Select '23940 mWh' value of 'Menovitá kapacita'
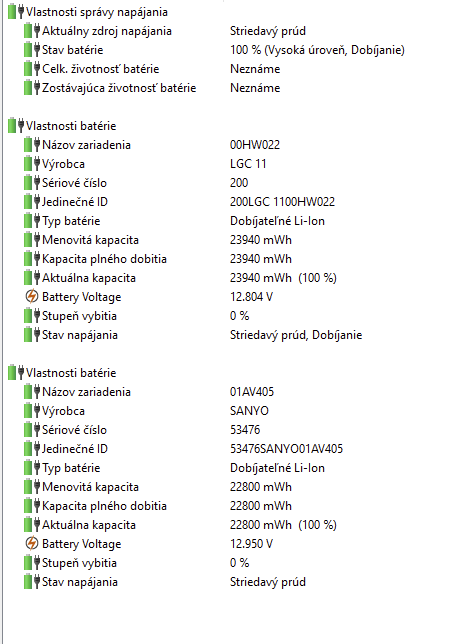Image resolution: width=467 pixels, height=644 pixels. point(261,240)
